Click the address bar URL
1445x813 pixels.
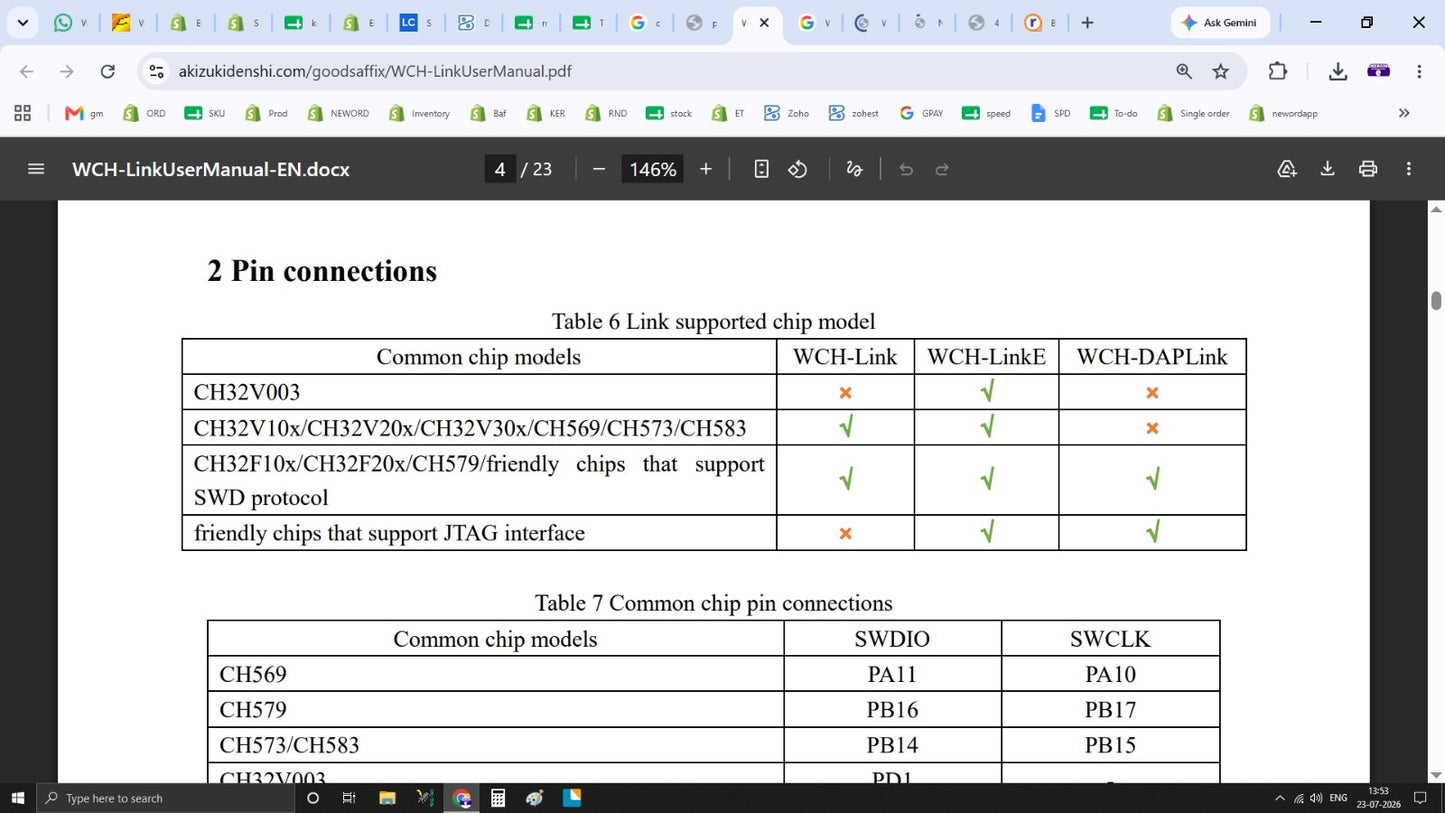click(x=375, y=71)
